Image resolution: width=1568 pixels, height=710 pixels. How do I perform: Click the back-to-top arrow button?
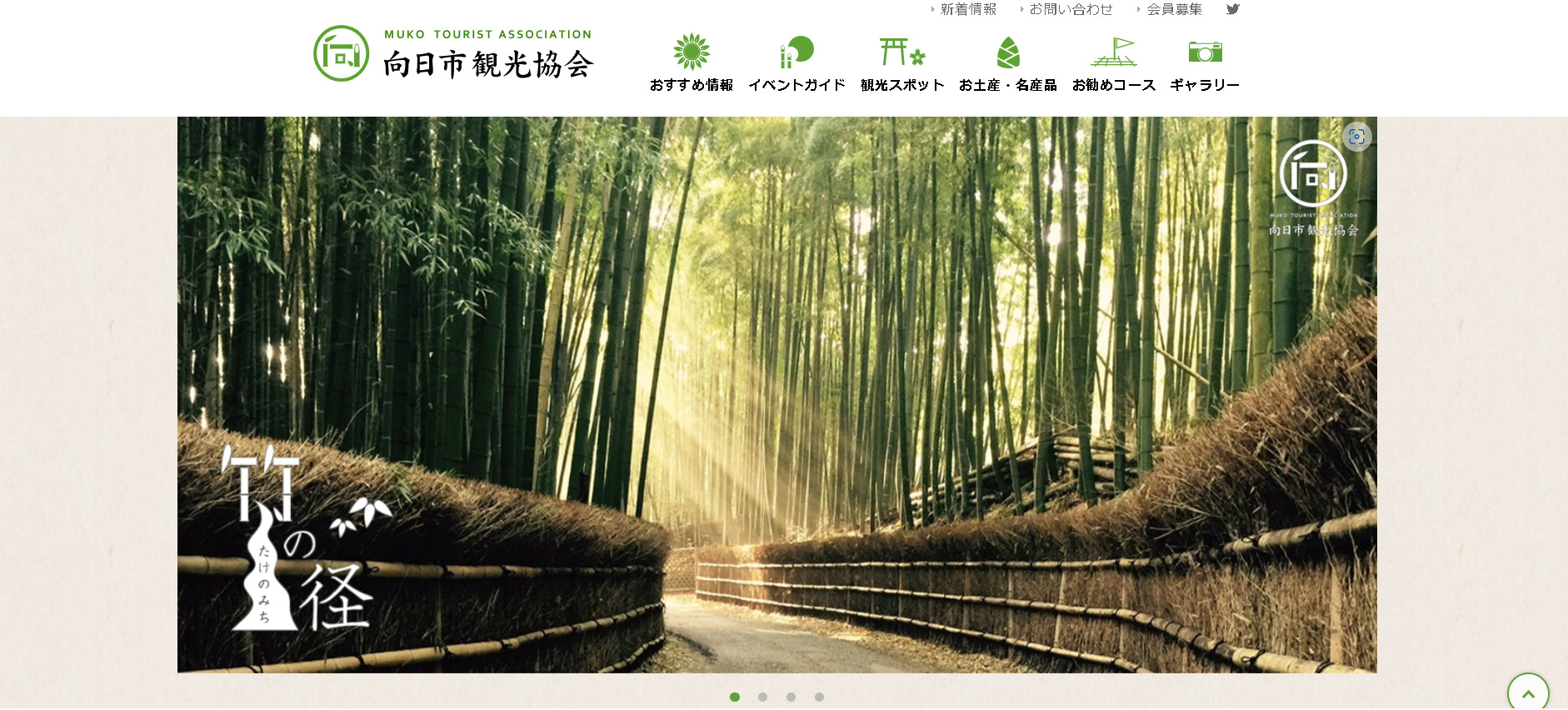pyautogui.click(x=1528, y=692)
